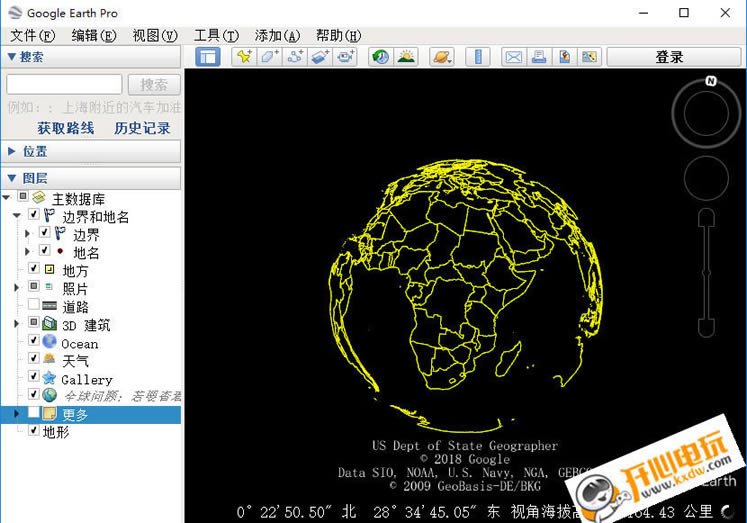Select the ruler measurement tool
The height and width of the screenshot is (523, 747).
pyautogui.click(x=478, y=57)
